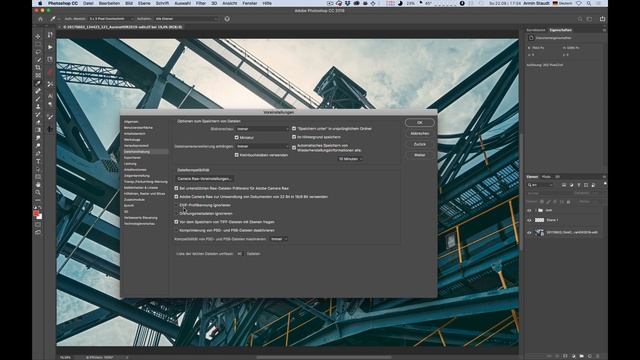Select the Move tool
The image size is (640, 360).
coord(38,36)
